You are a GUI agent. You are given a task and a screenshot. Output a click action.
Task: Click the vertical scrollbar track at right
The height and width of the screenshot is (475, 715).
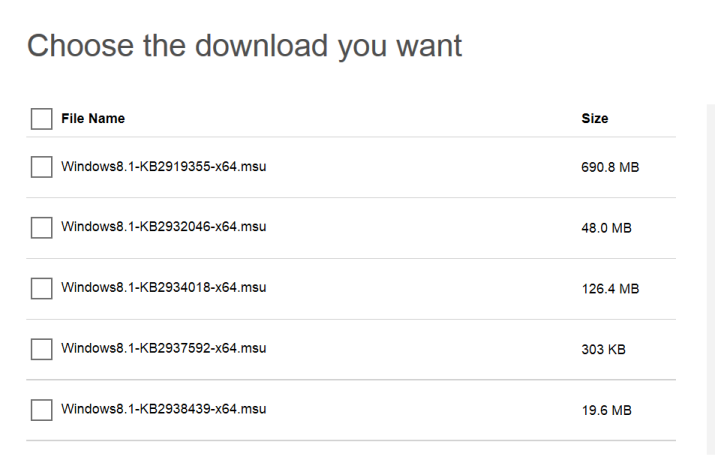(710, 279)
